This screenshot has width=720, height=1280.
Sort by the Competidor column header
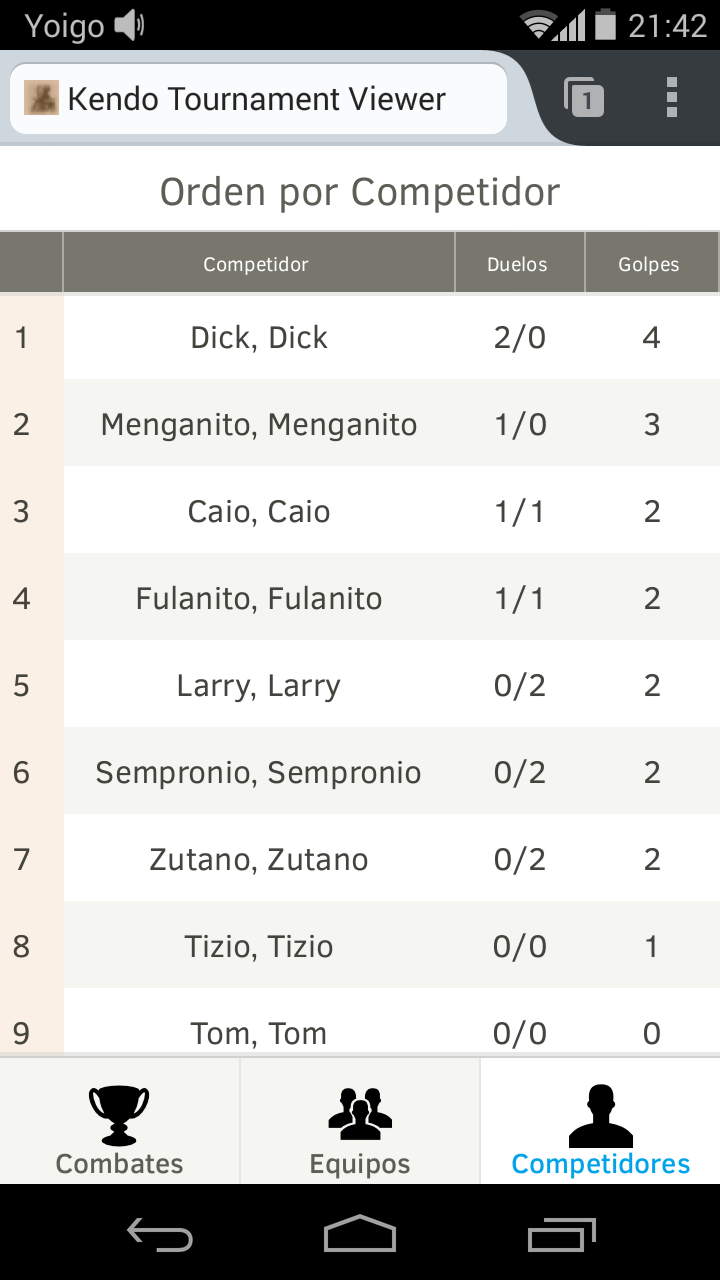tap(256, 264)
